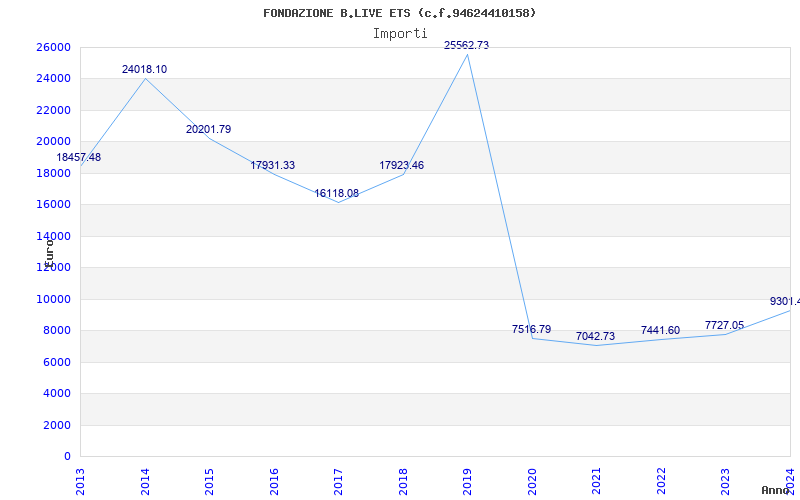This screenshot has width=800, height=500.
Task: Click the 4000 y-axis tick label
Action: (57, 393)
